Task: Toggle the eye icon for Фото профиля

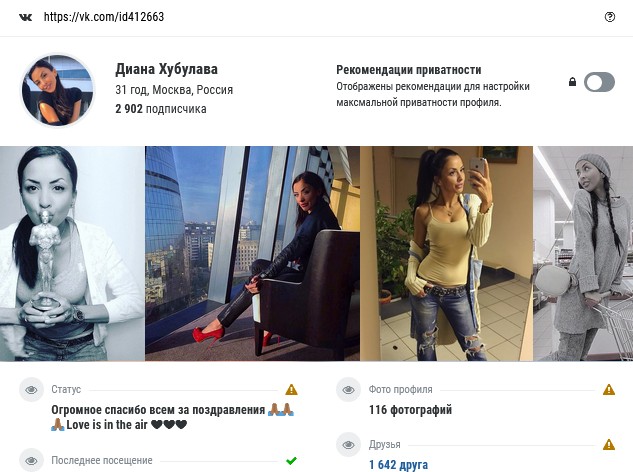Action: click(x=348, y=390)
